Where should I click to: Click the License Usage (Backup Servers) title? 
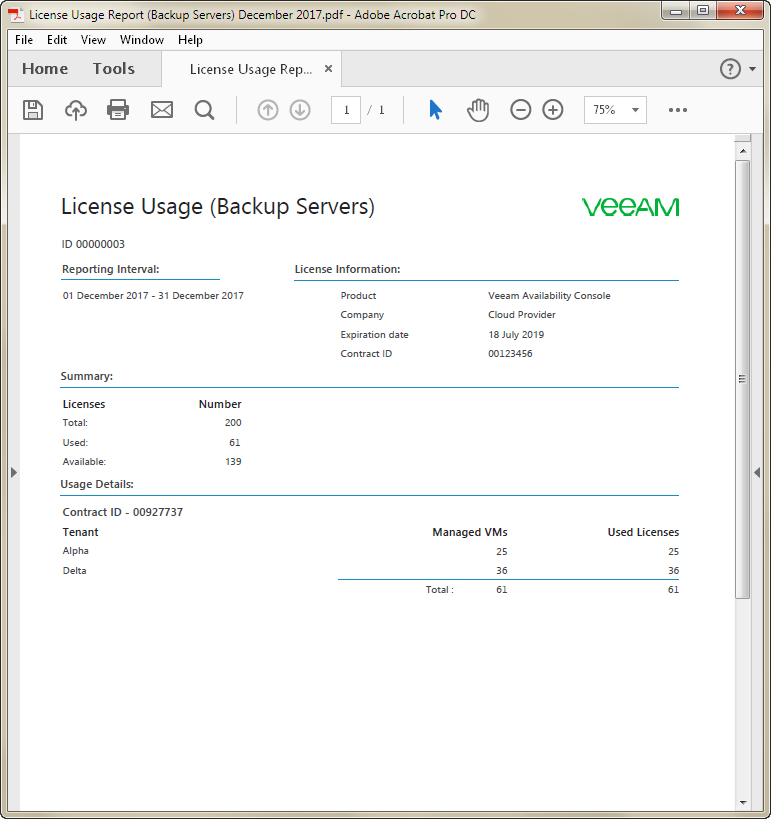coord(218,206)
